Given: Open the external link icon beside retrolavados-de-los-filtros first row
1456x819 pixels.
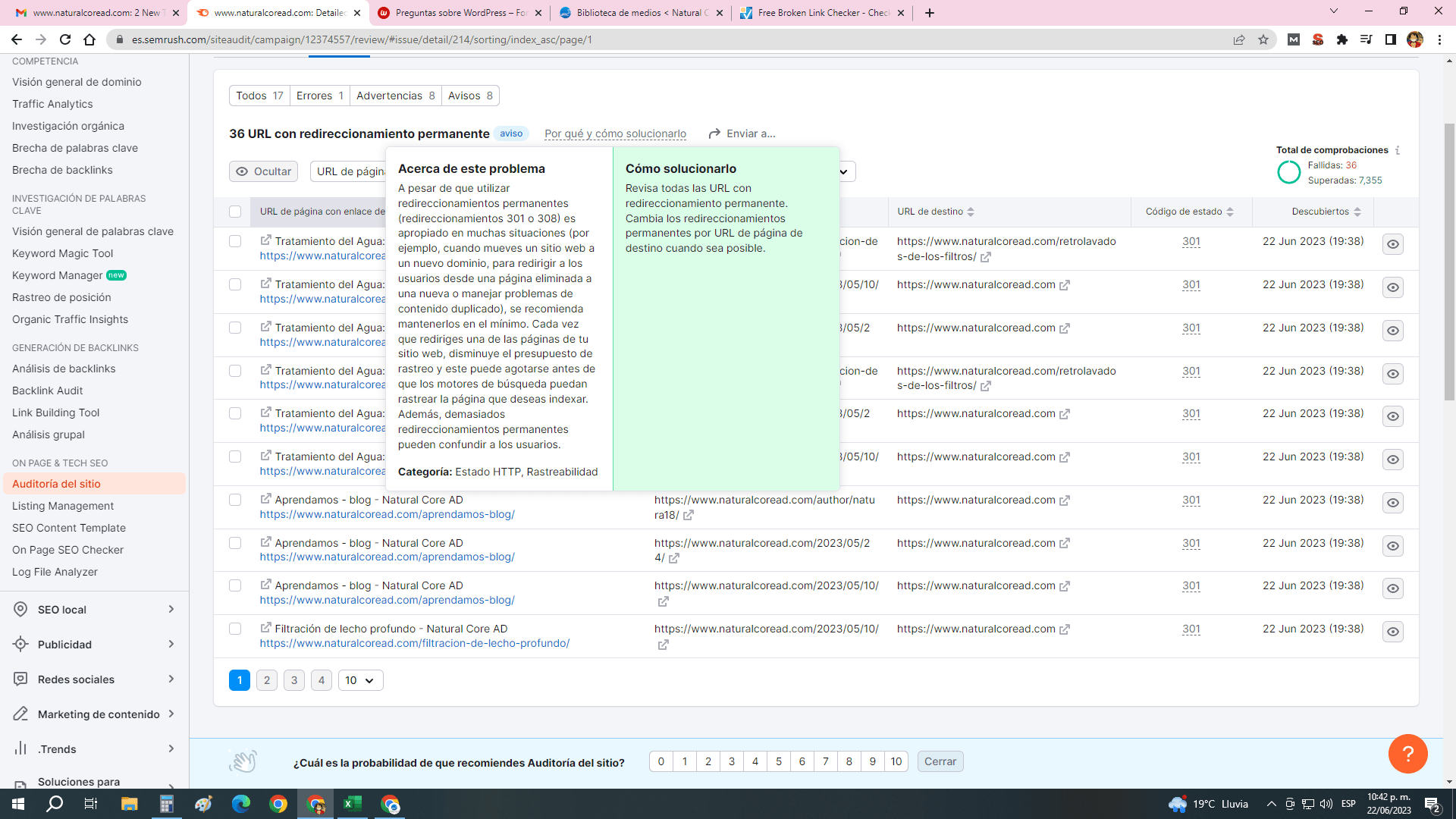Looking at the screenshot, I should (x=986, y=258).
